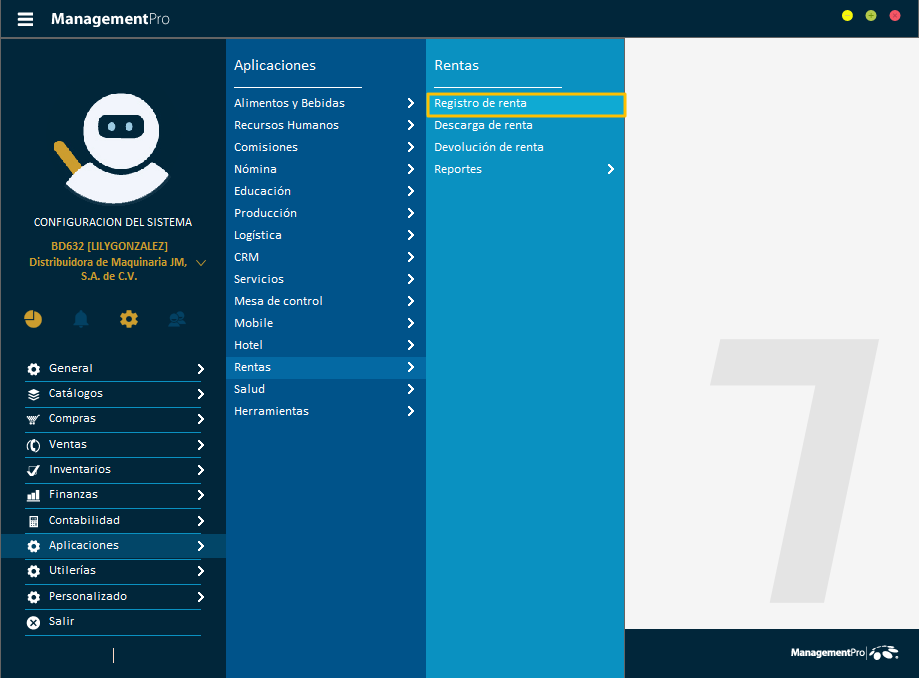The width and height of the screenshot is (919, 678).
Task: Click the Salir exit icon
Action: coord(33,622)
